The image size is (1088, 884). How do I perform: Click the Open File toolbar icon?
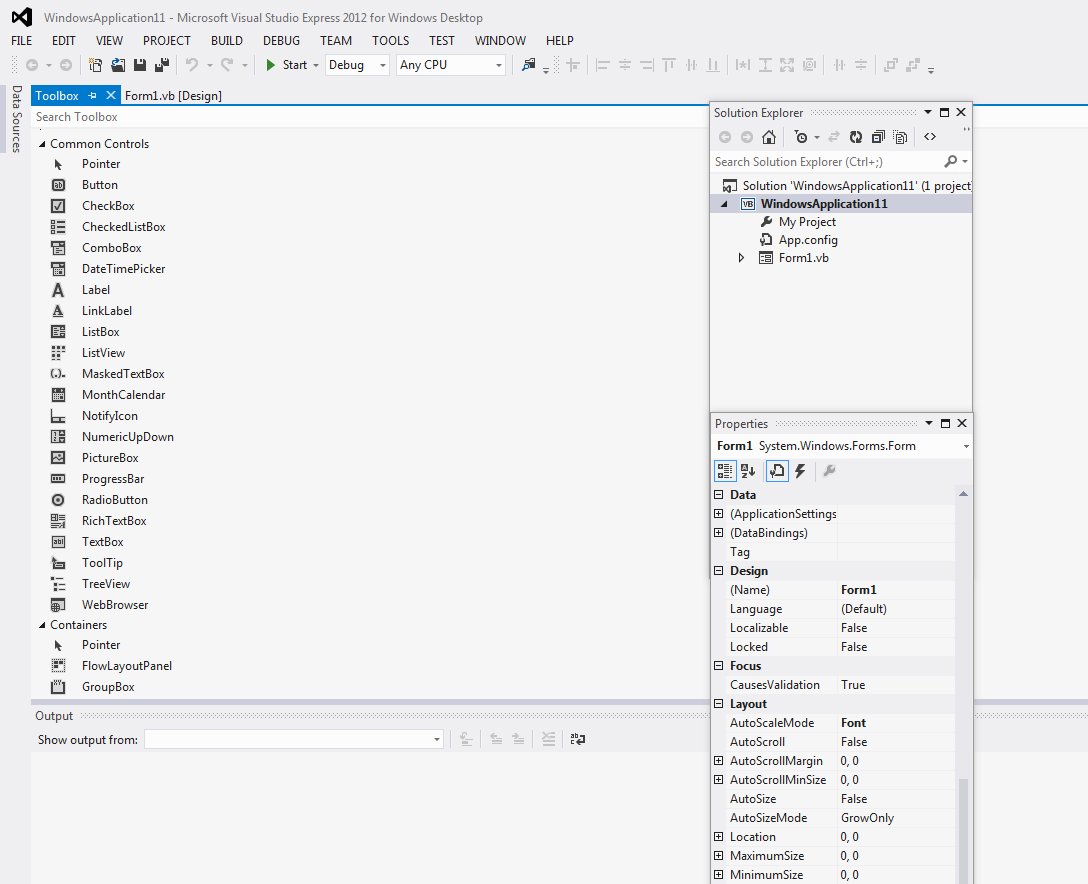tap(118, 65)
